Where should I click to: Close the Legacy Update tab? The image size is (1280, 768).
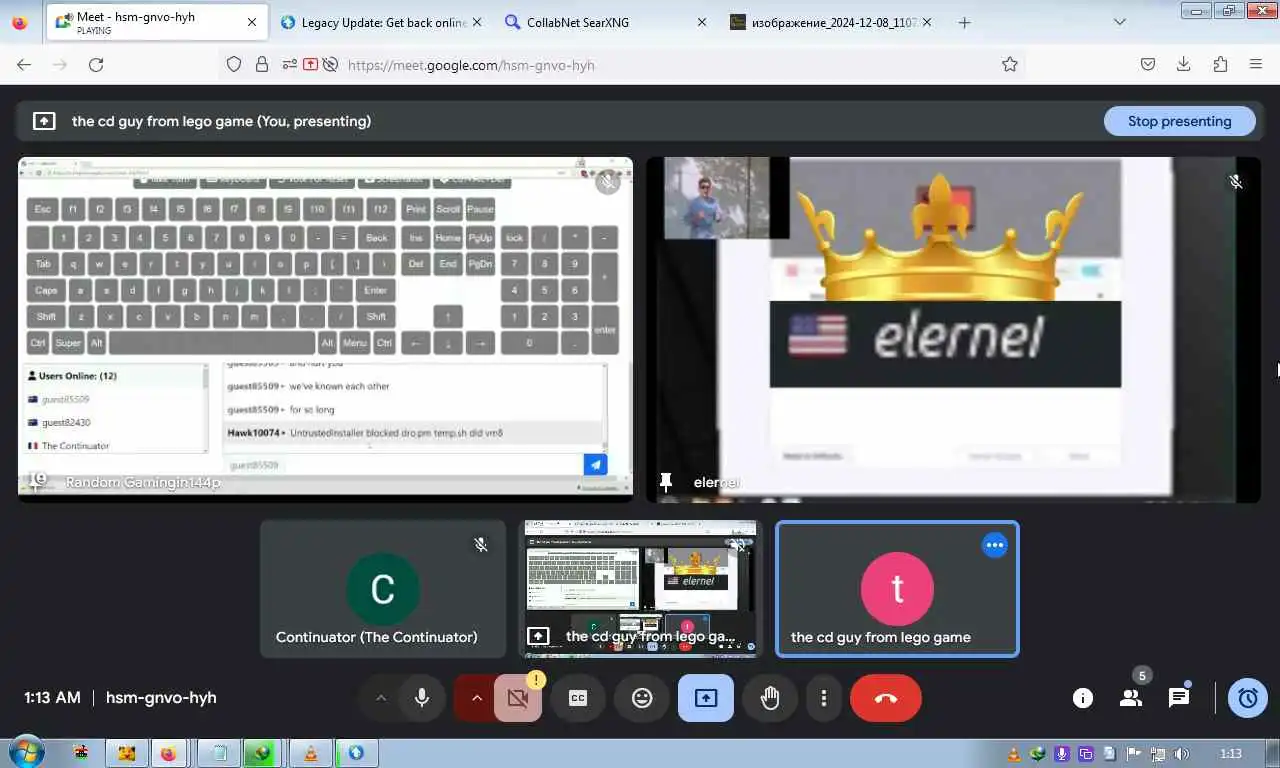[x=477, y=22]
